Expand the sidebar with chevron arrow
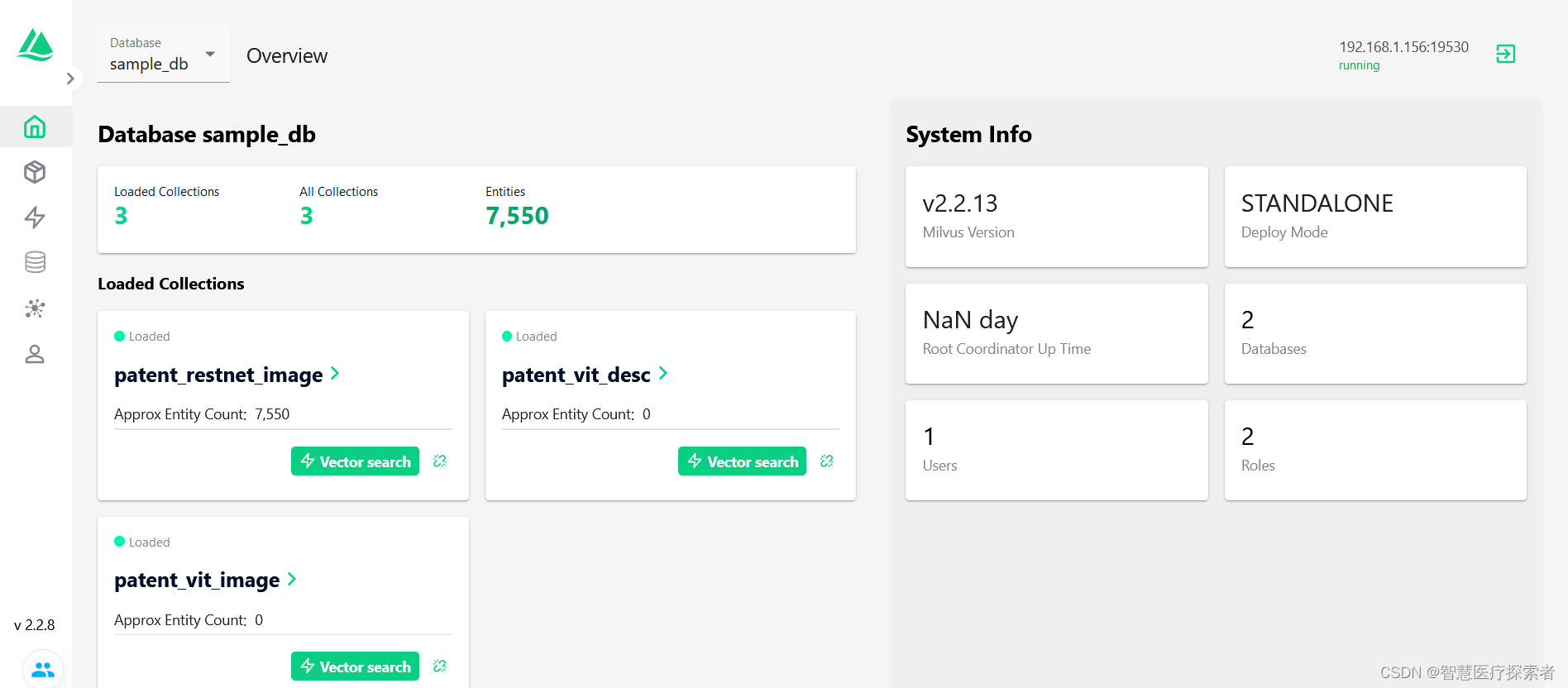The width and height of the screenshot is (1568, 688). tap(70, 79)
